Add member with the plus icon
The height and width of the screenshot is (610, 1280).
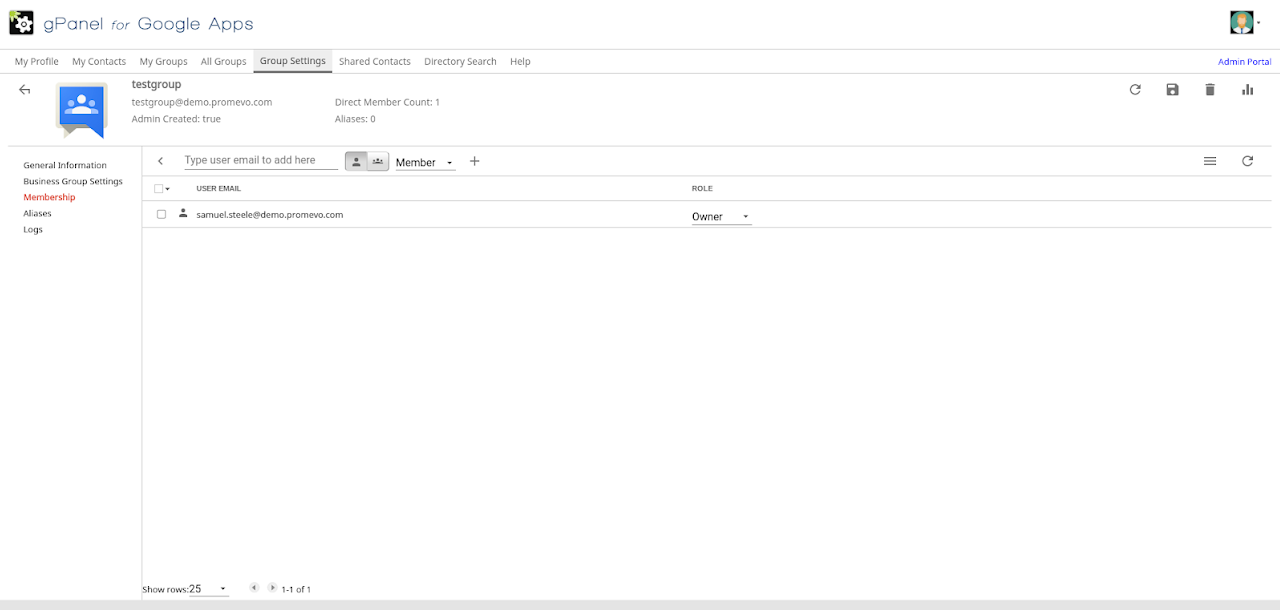point(475,161)
